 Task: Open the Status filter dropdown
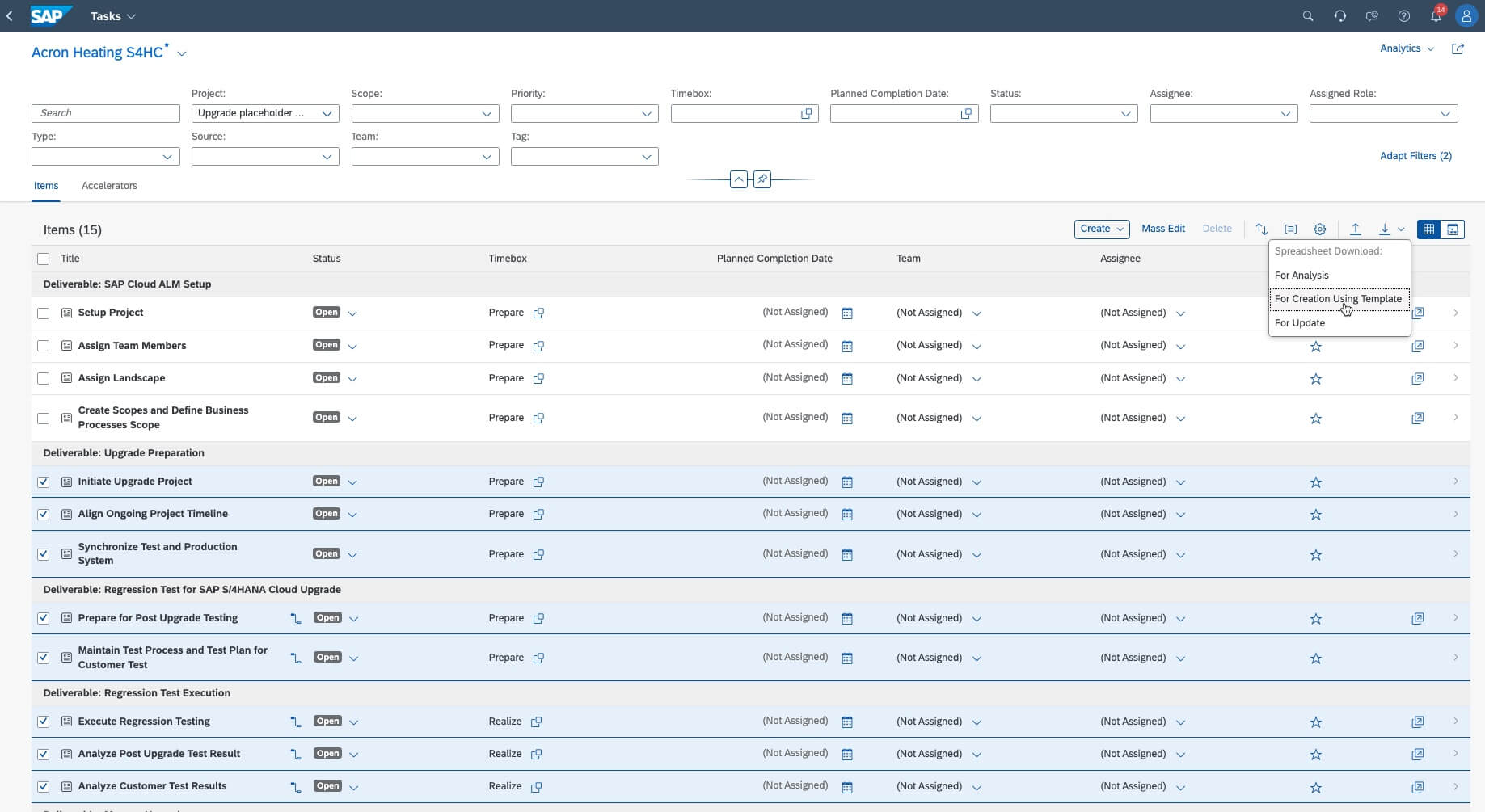[1124, 114]
